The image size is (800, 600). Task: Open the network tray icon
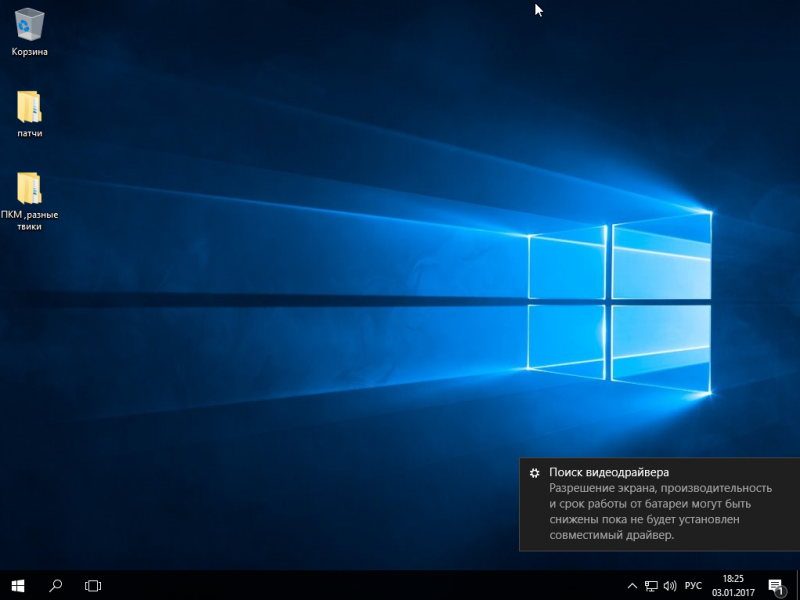(x=651, y=586)
